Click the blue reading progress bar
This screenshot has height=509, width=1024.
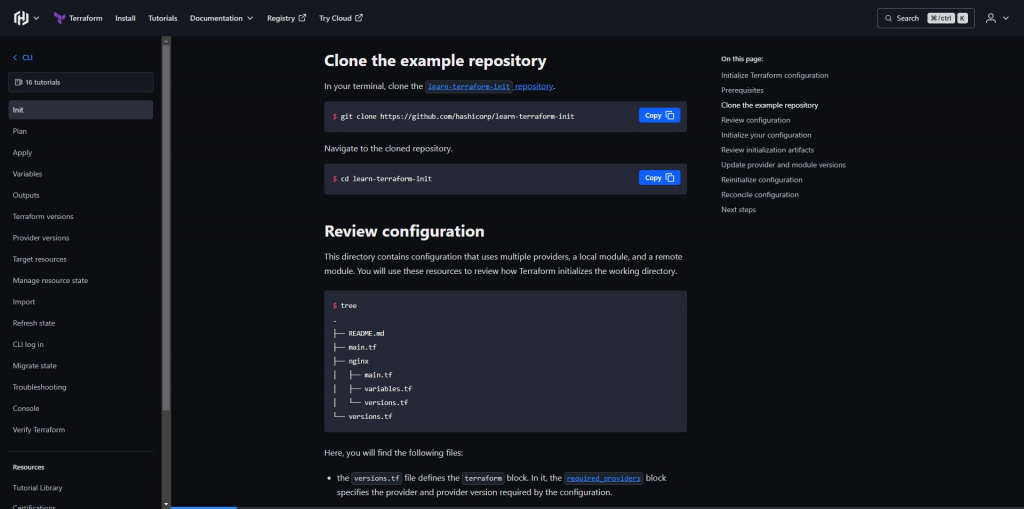(204, 508)
